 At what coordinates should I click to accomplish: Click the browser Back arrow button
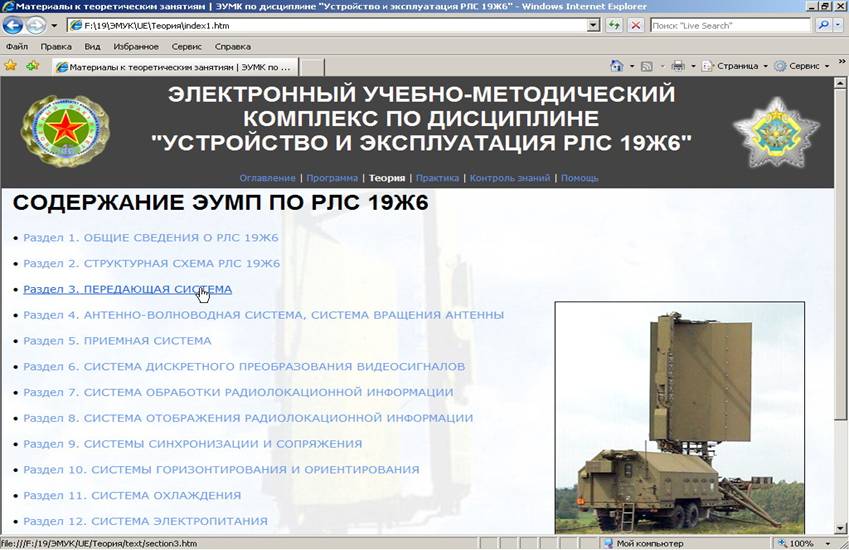[14, 25]
